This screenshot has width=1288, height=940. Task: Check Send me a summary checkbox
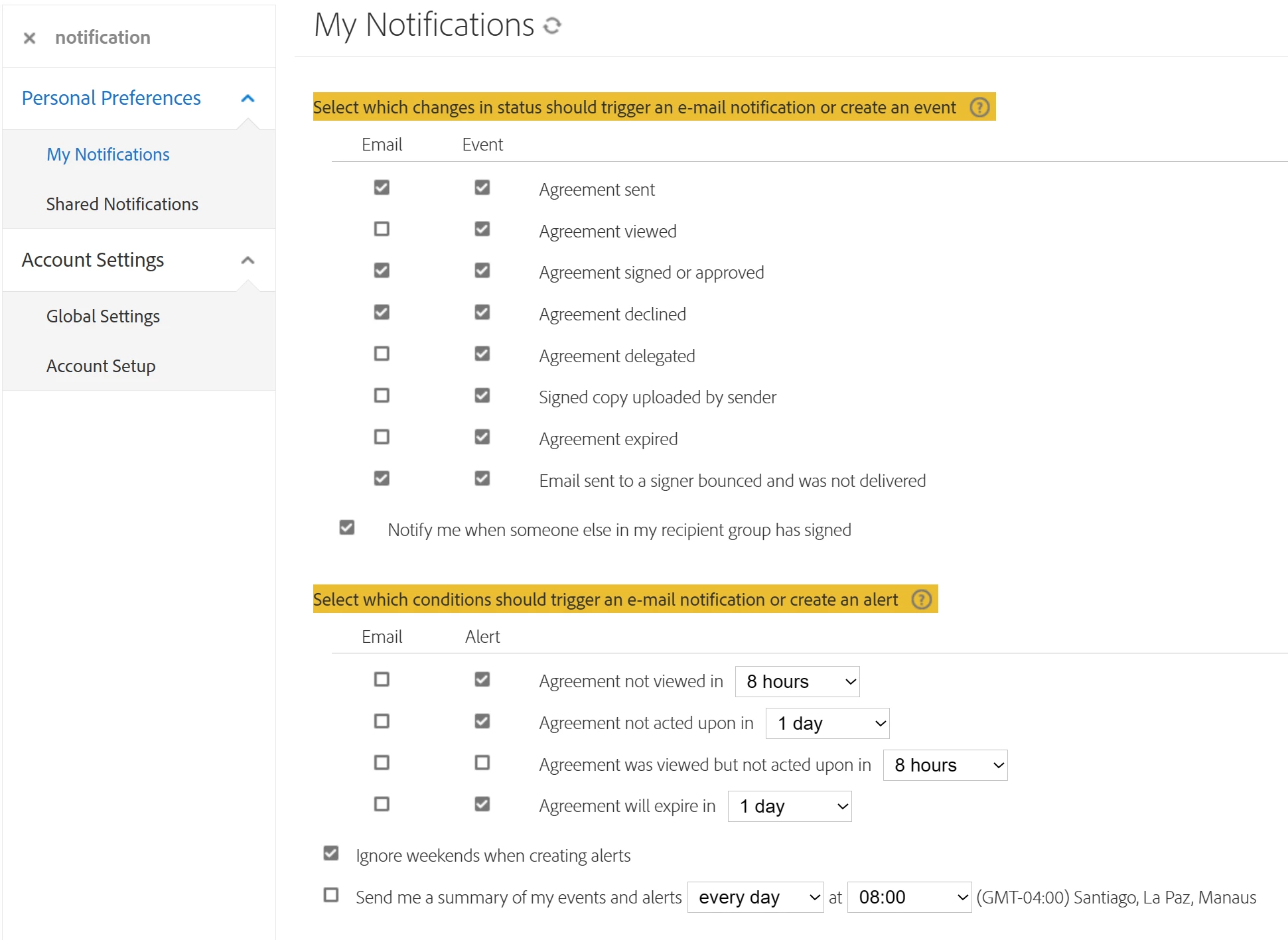click(x=331, y=895)
